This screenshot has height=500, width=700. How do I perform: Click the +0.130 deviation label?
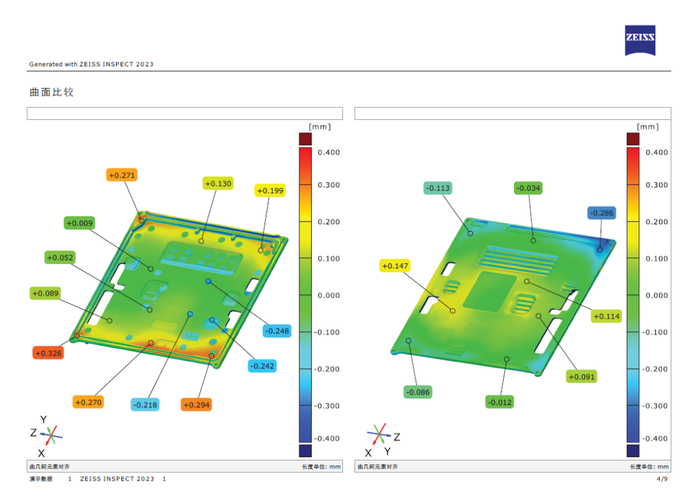click(218, 184)
